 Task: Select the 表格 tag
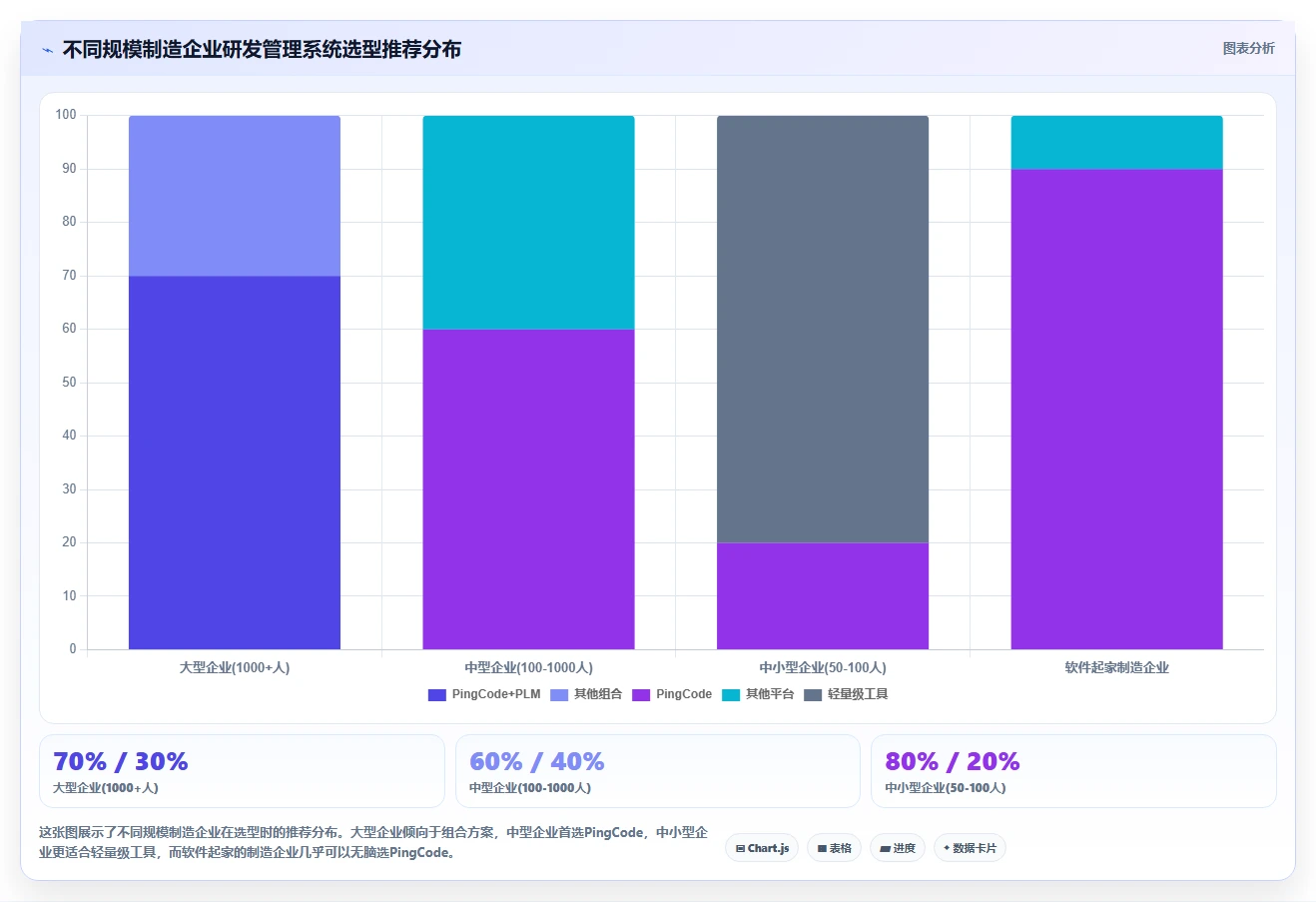click(834, 848)
